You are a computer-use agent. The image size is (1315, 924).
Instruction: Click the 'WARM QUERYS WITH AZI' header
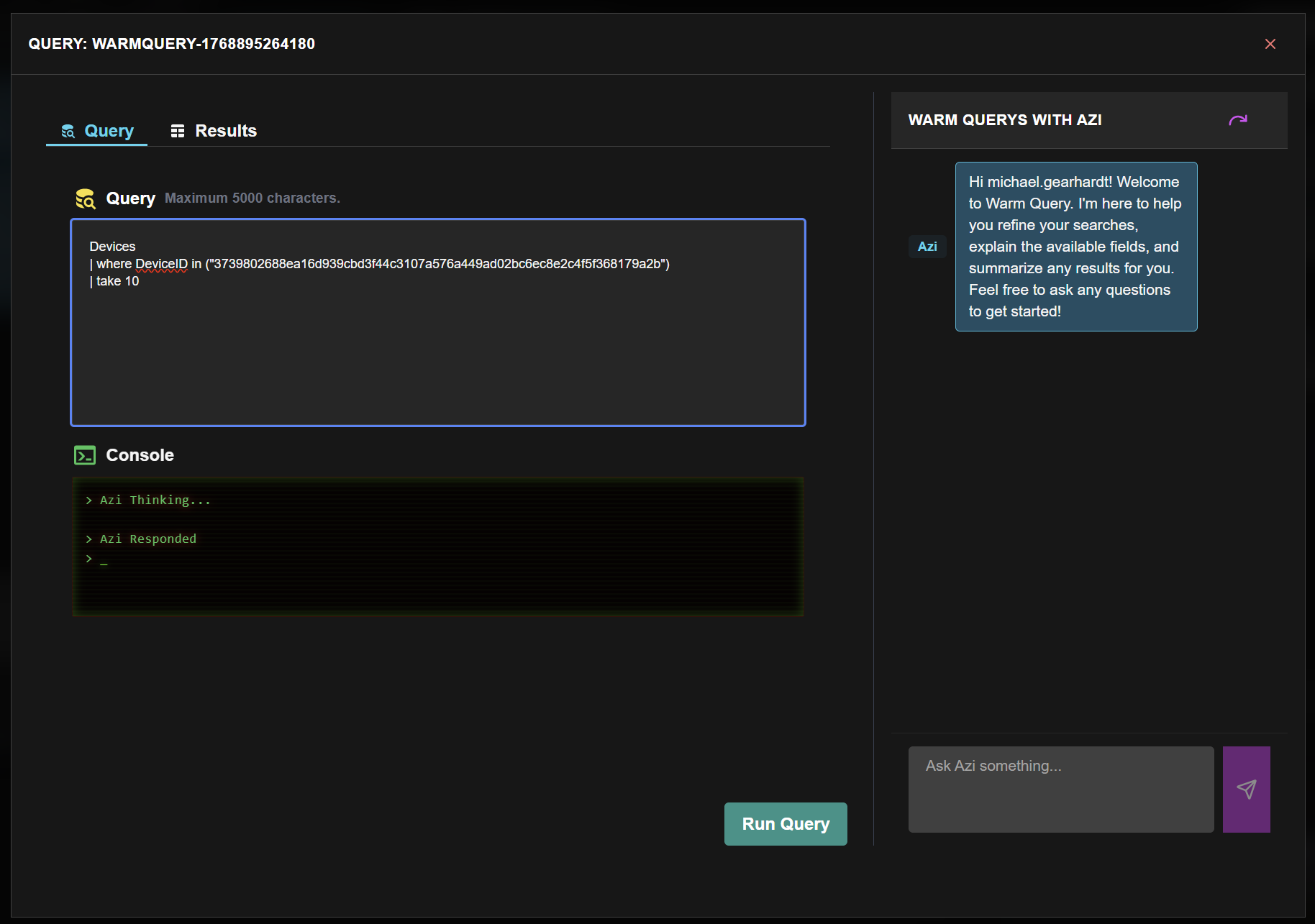tap(1005, 120)
